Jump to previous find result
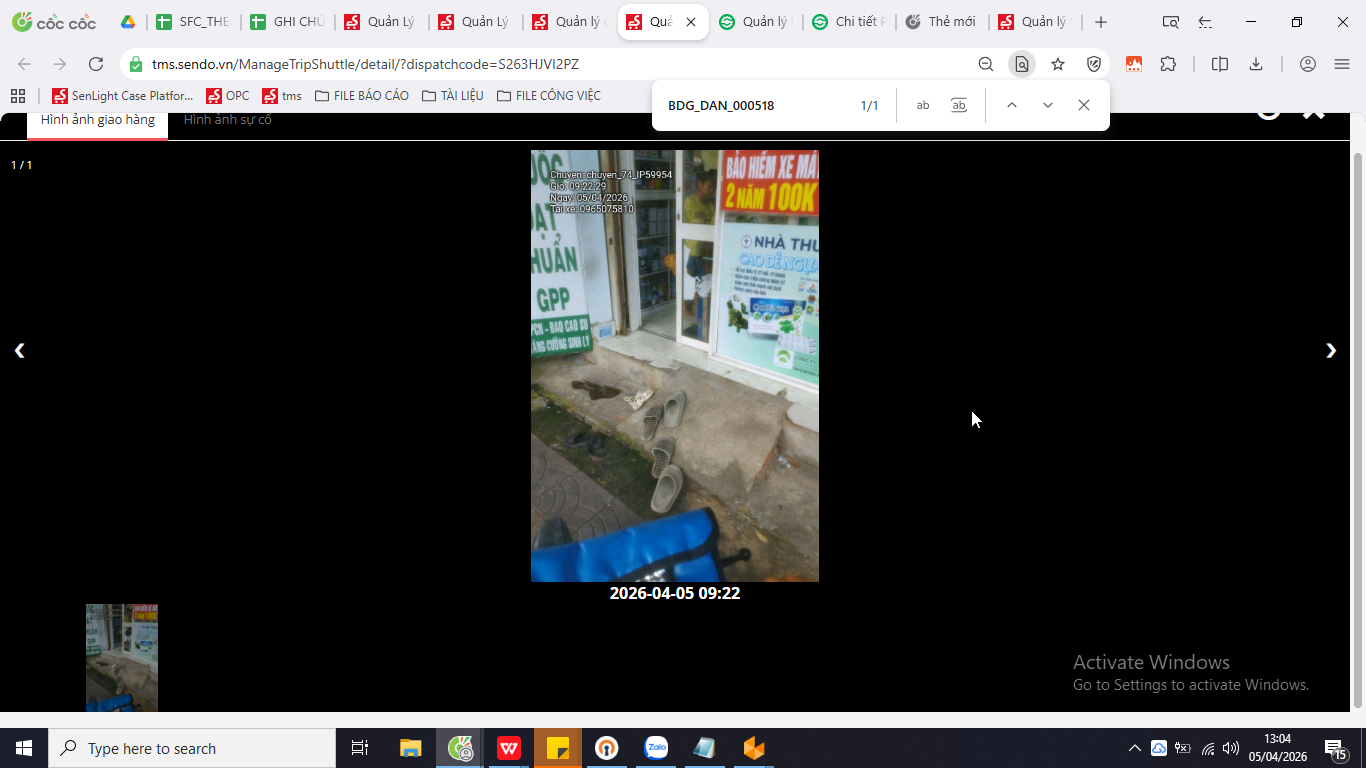This screenshot has height=768, width=1366. 1012,105
